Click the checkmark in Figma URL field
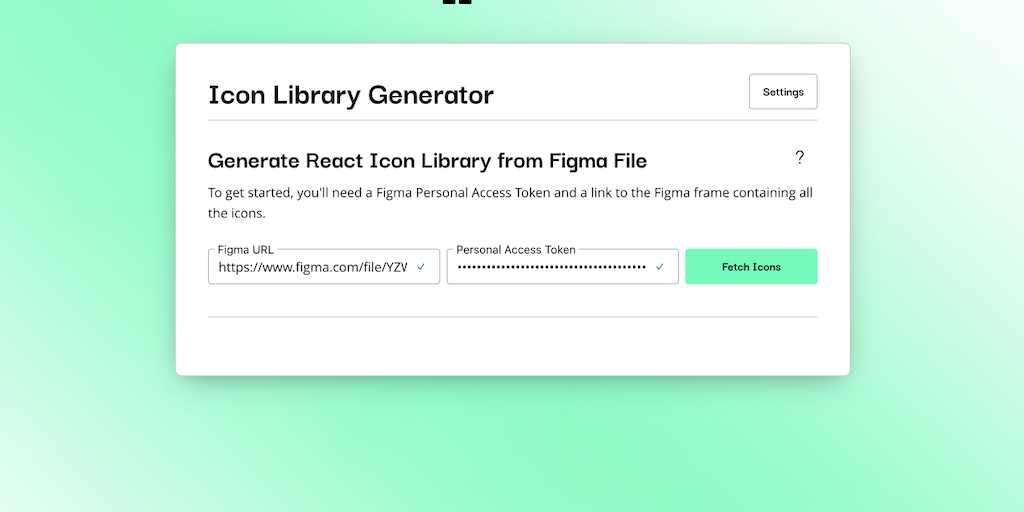This screenshot has width=1024, height=512. (x=421, y=267)
